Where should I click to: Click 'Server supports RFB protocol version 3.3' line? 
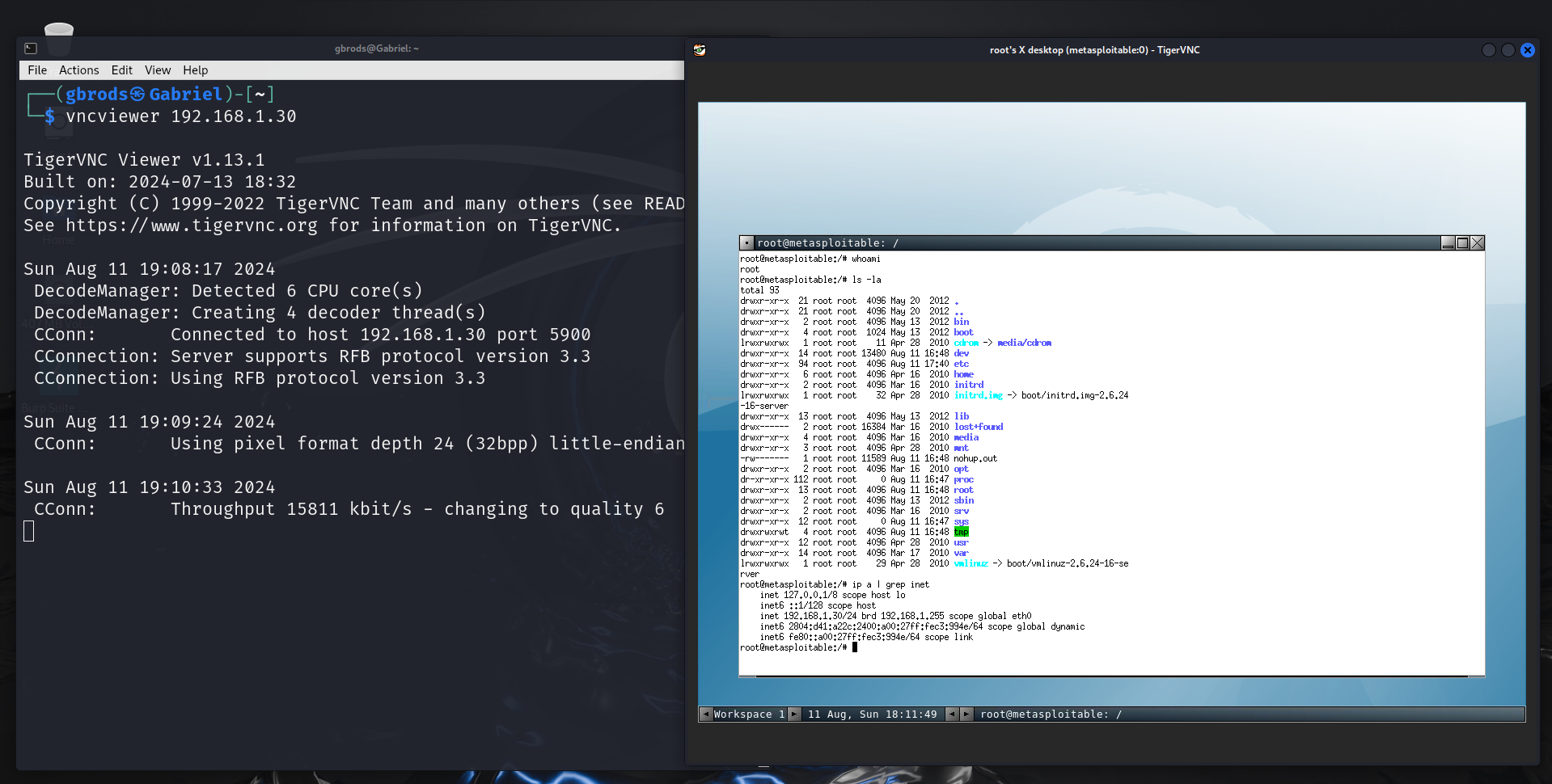(312, 356)
